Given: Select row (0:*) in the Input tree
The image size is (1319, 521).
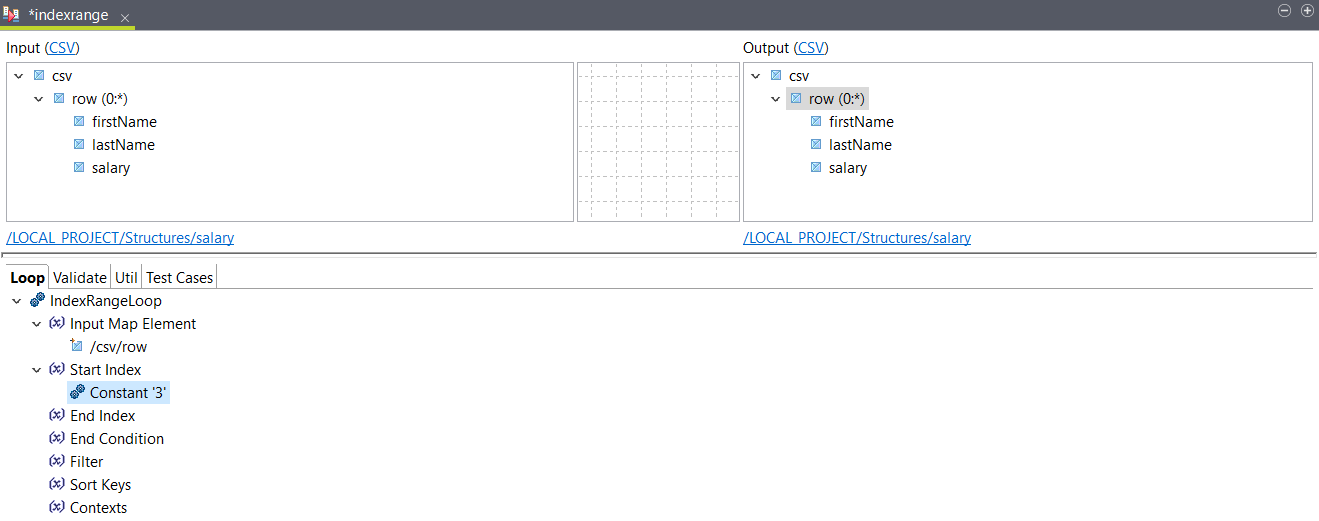Looking at the screenshot, I should click(x=100, y=99).
